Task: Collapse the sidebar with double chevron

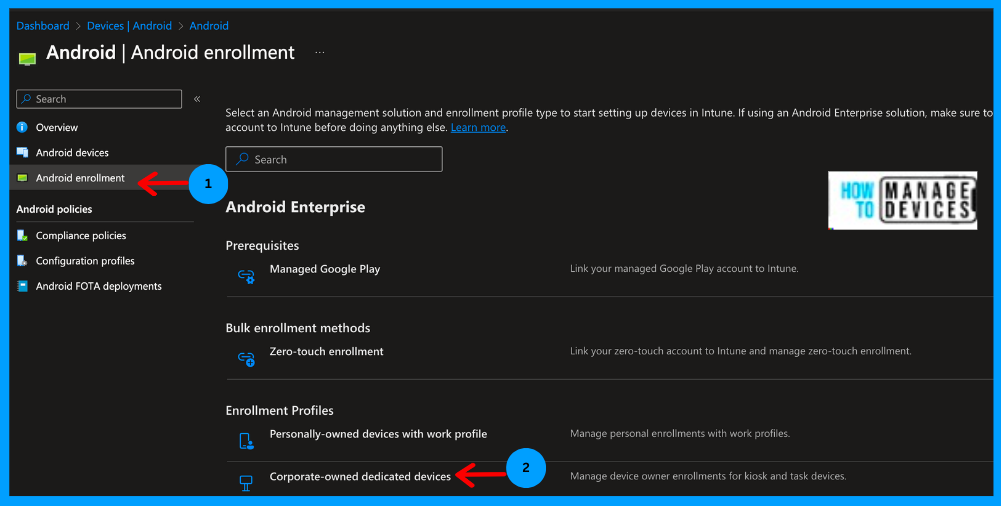Action: click(197, 99)
